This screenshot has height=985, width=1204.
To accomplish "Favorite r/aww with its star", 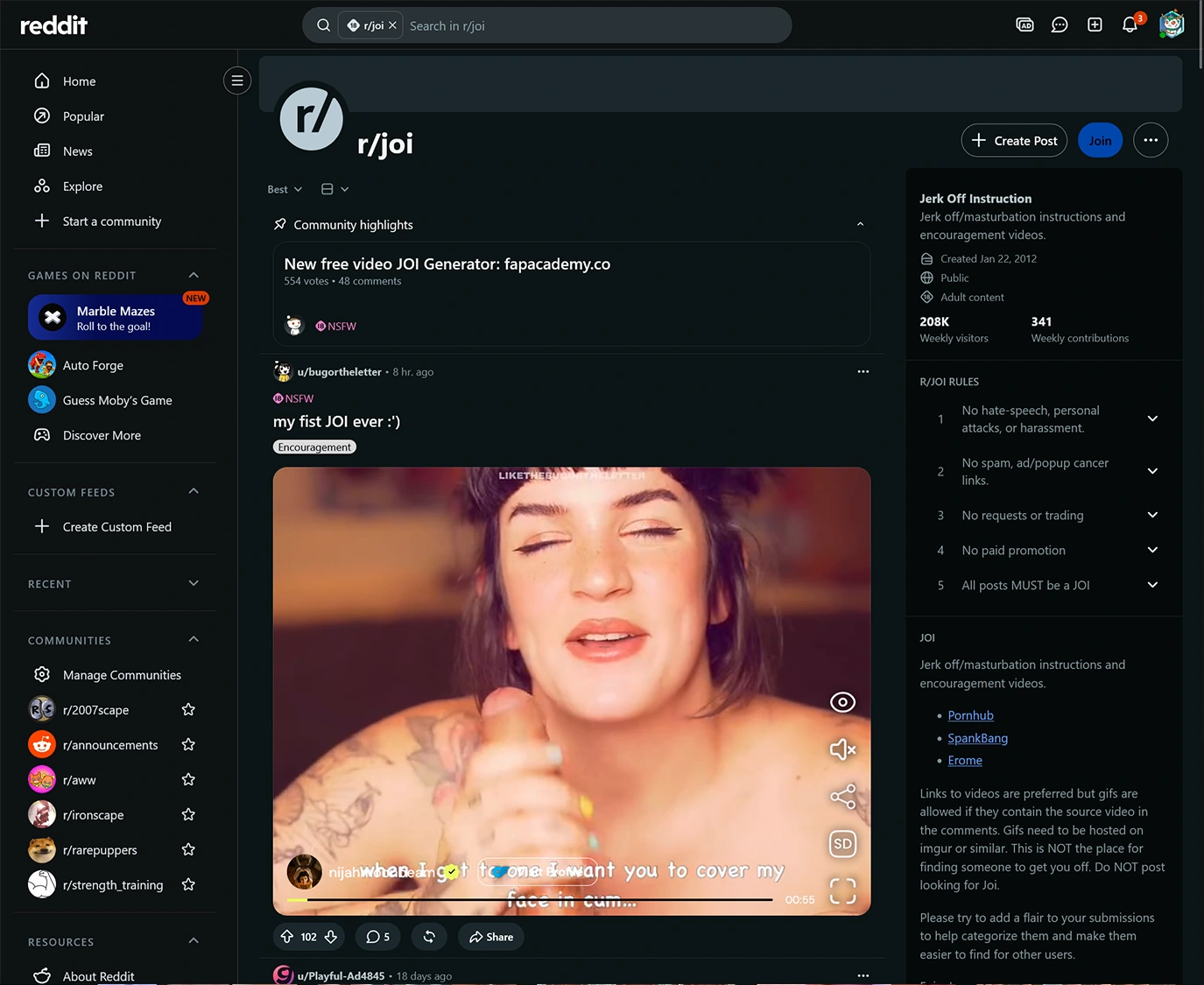I will click(188, 779).
